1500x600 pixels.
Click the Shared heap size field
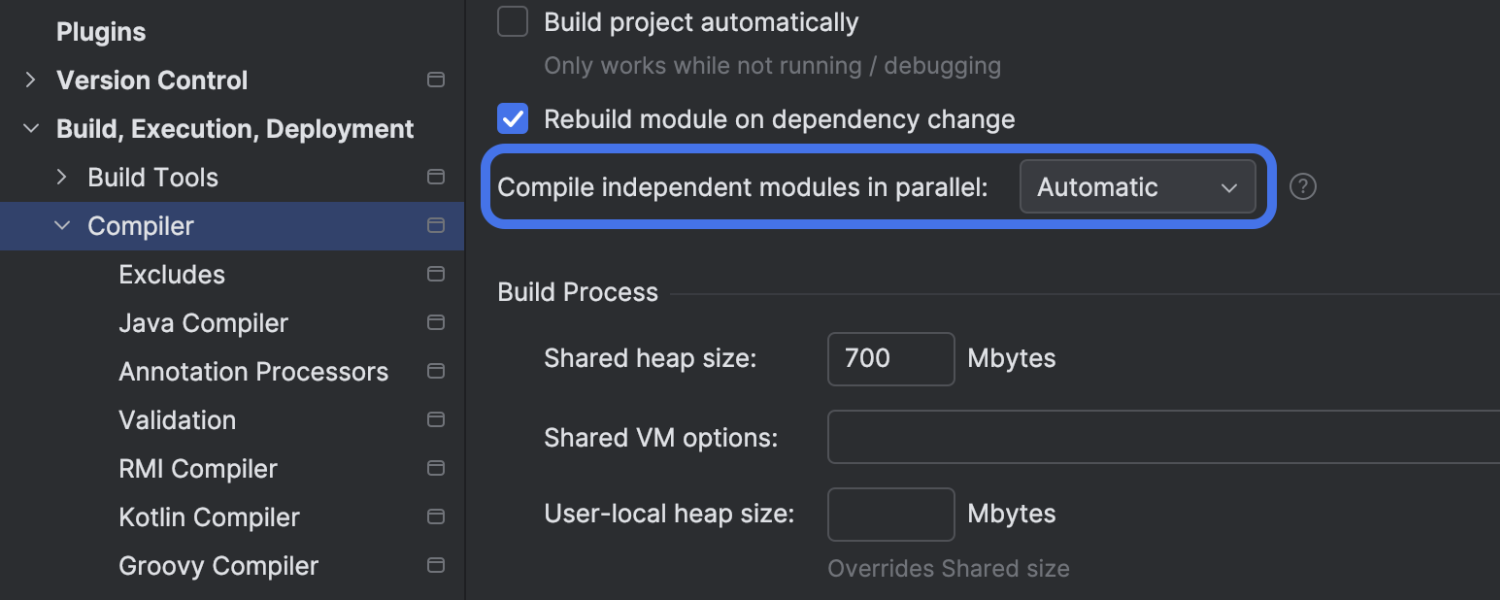click(x=890, y=358)
